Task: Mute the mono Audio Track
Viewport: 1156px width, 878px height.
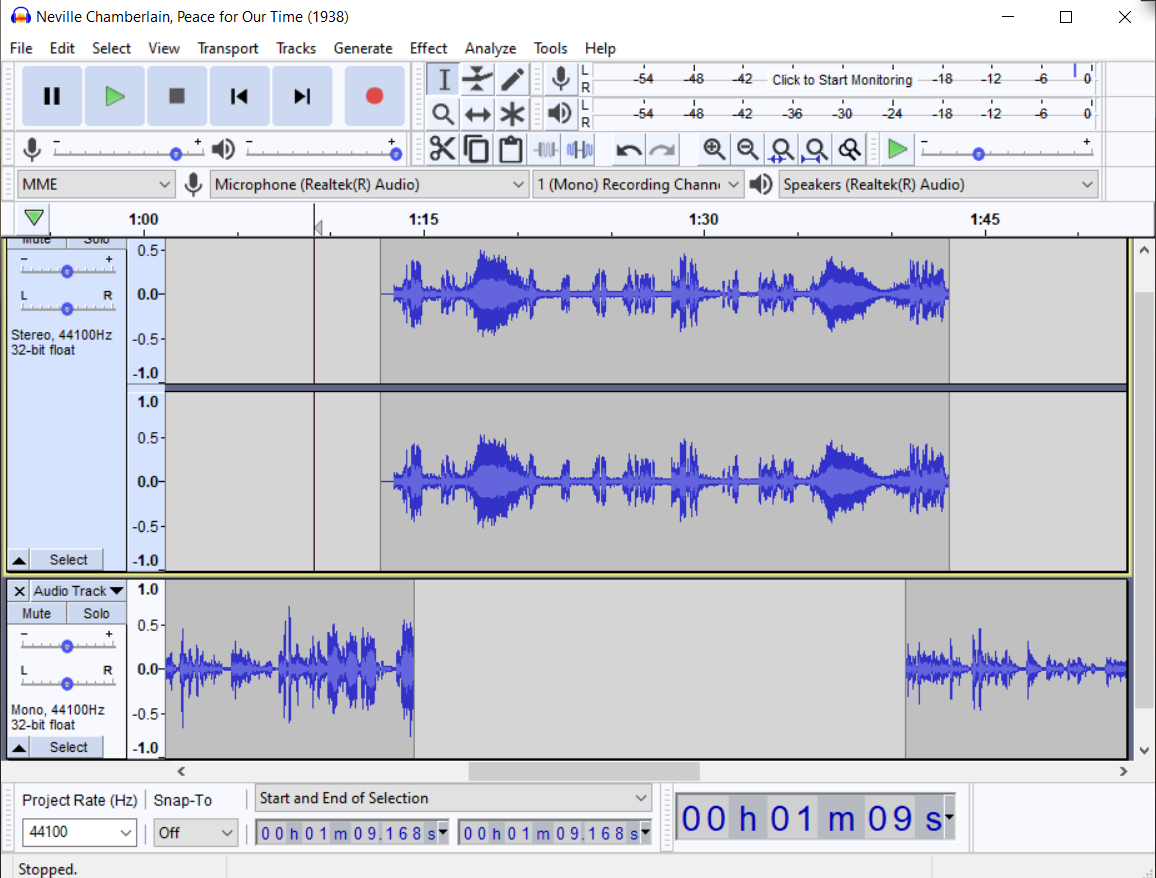Action: [37, 613]
